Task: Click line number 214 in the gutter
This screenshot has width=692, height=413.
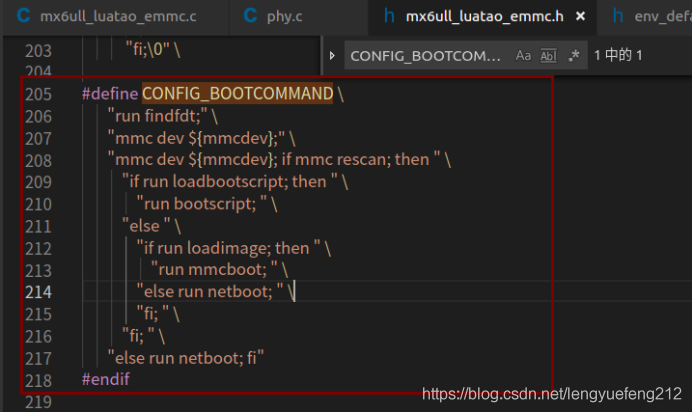Action: [x=38, y=292]
